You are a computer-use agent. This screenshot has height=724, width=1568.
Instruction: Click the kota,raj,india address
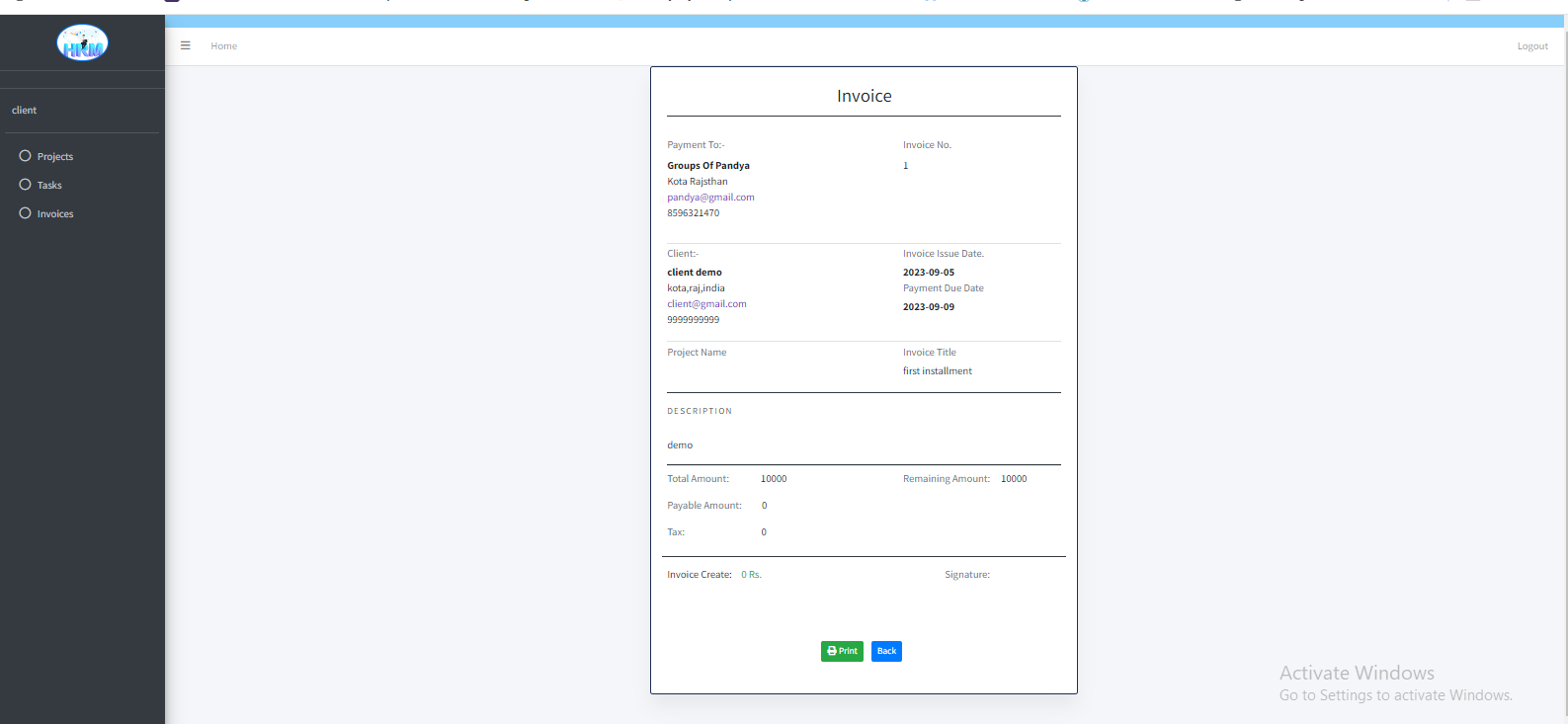click(x=696, y=288)
